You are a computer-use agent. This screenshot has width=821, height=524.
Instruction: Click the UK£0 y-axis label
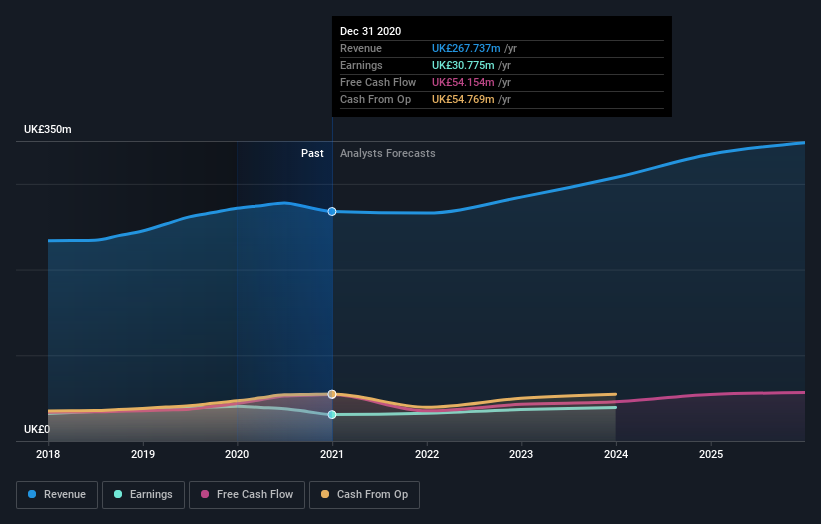37,429
